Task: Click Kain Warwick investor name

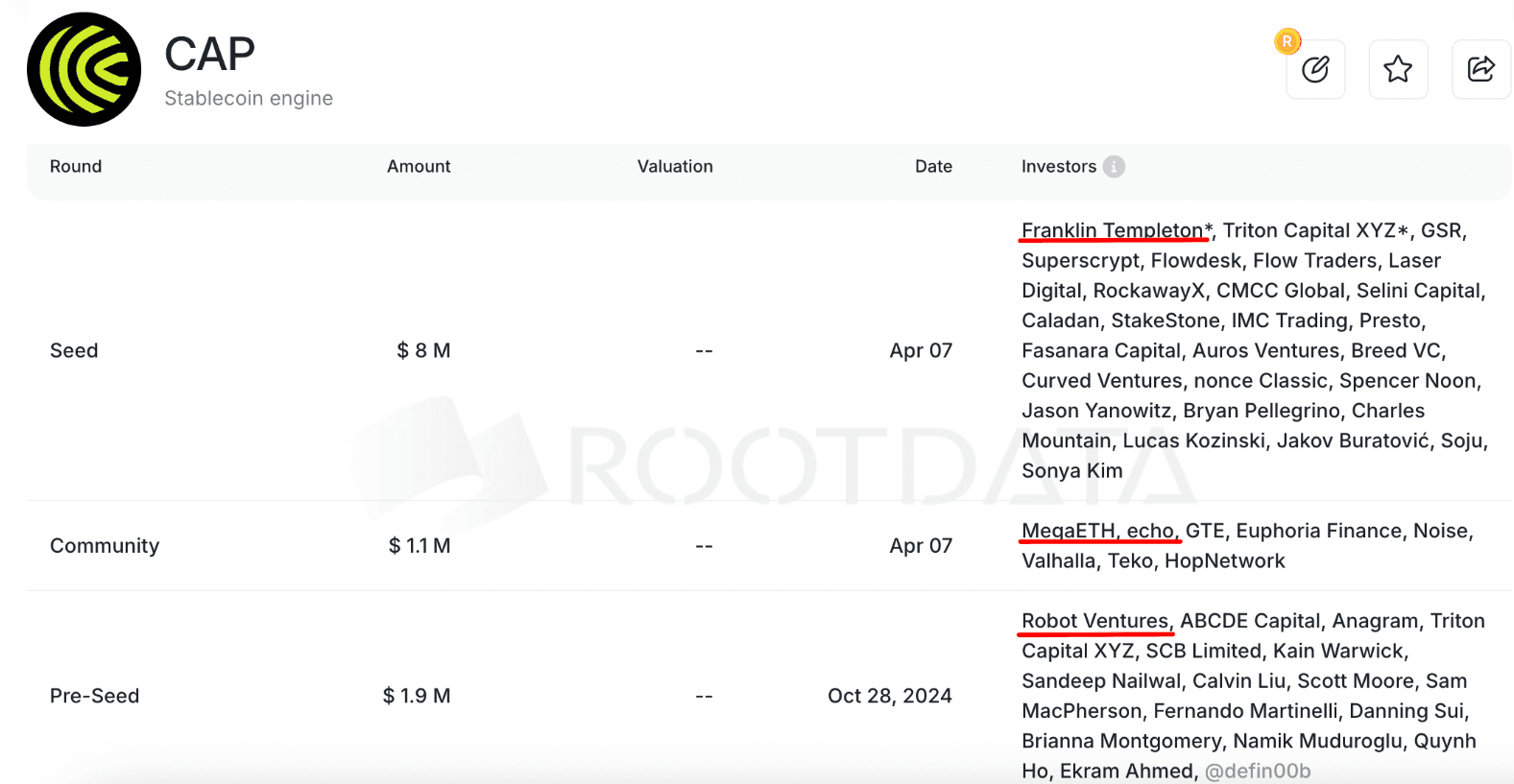Action: pos(1338,651)
